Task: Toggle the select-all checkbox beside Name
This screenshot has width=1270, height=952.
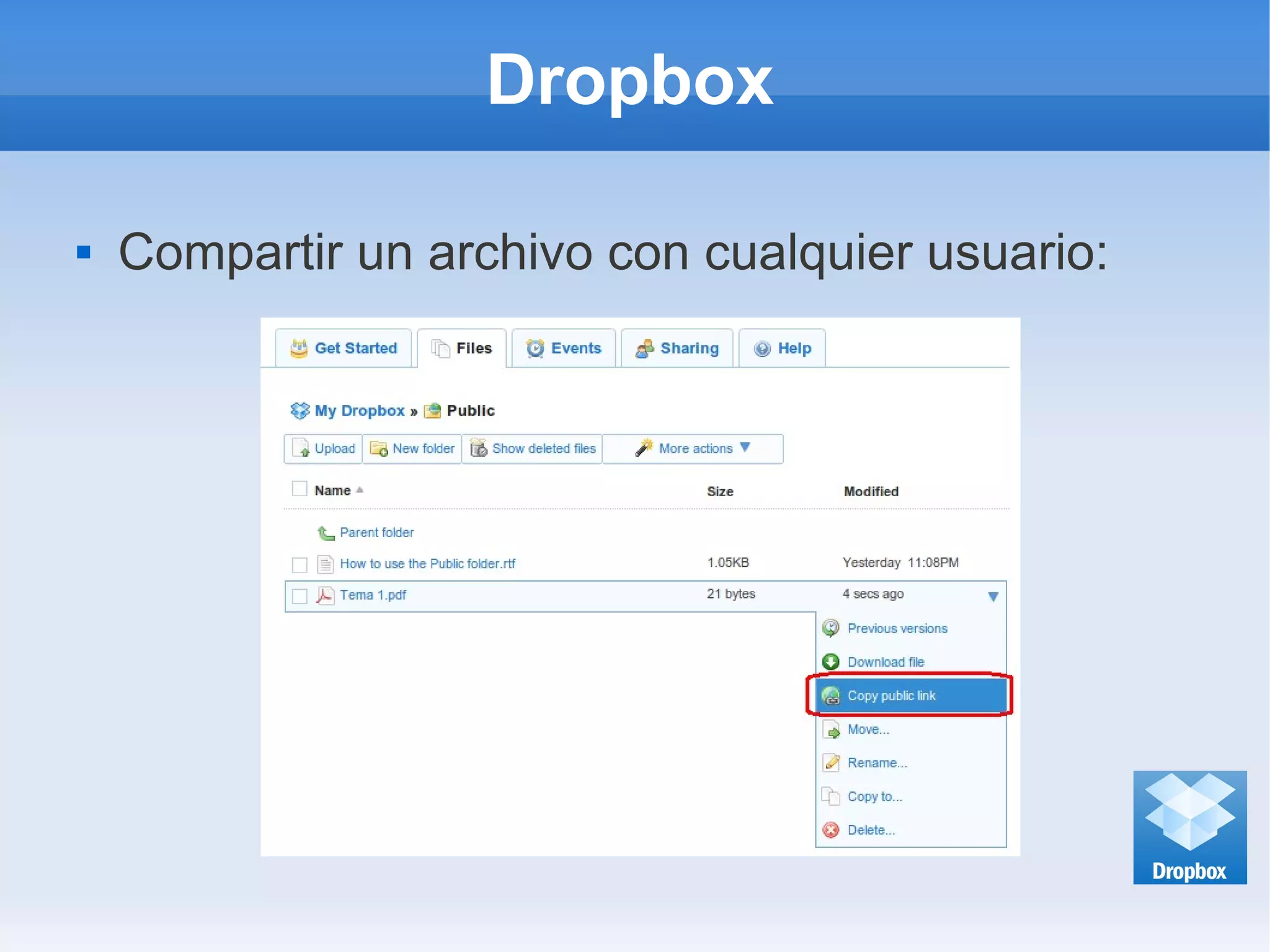Action: 300,489
